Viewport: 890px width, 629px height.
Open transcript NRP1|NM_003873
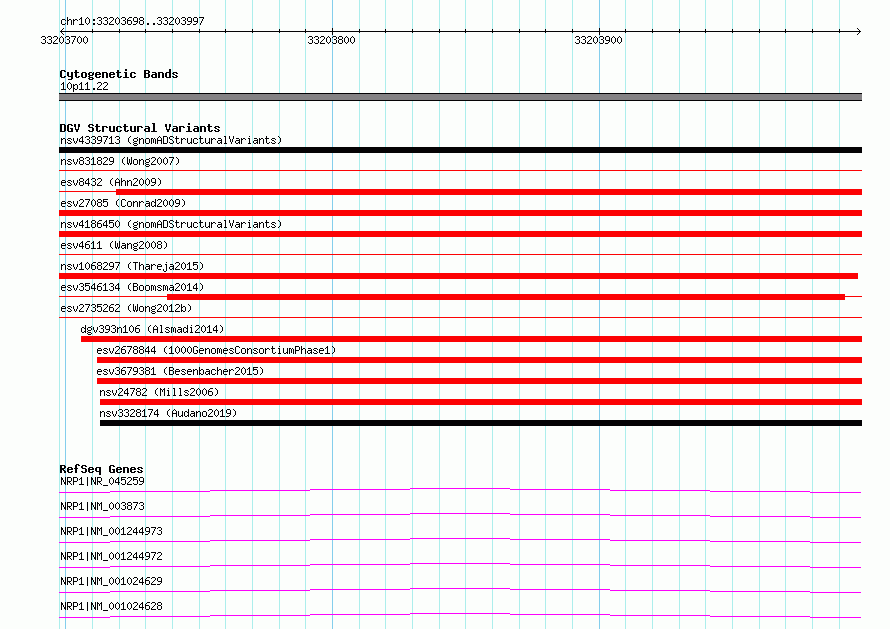point(102,506)
